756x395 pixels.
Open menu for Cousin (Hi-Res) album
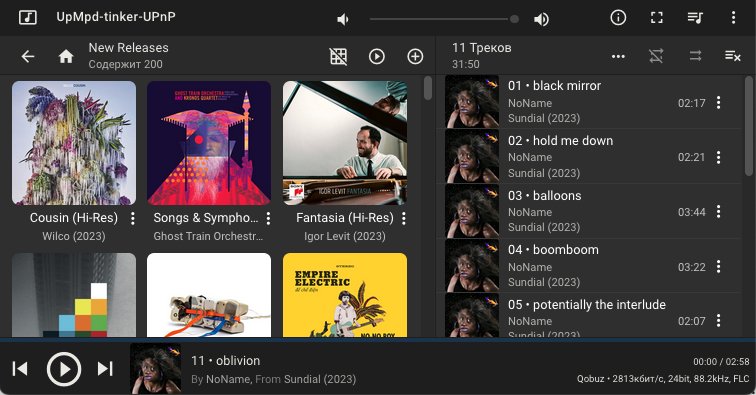(x=133, y=218)
